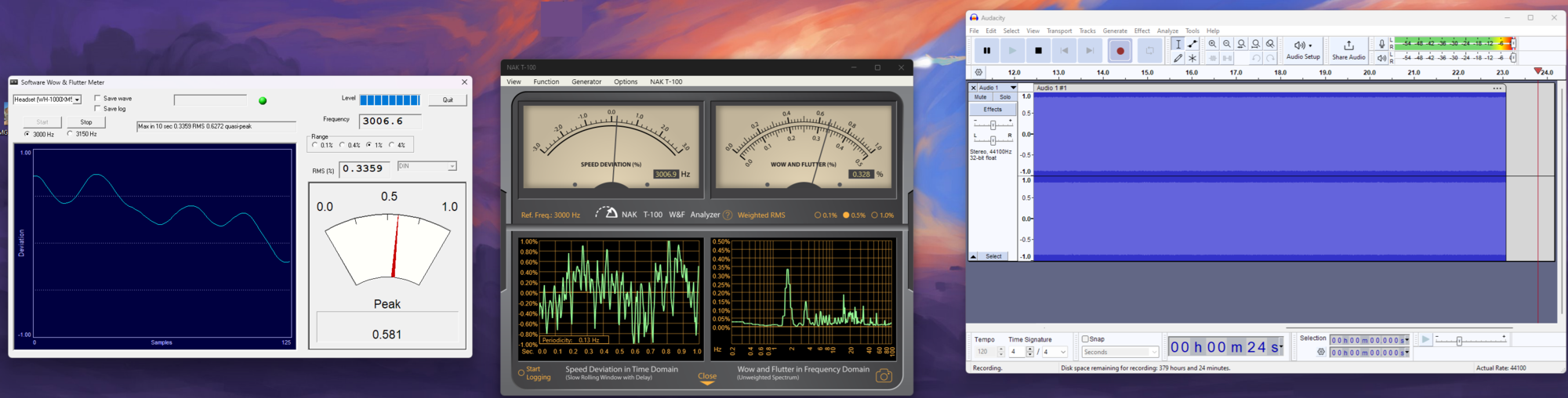Click the Play button in Audacity transport

1012,51
